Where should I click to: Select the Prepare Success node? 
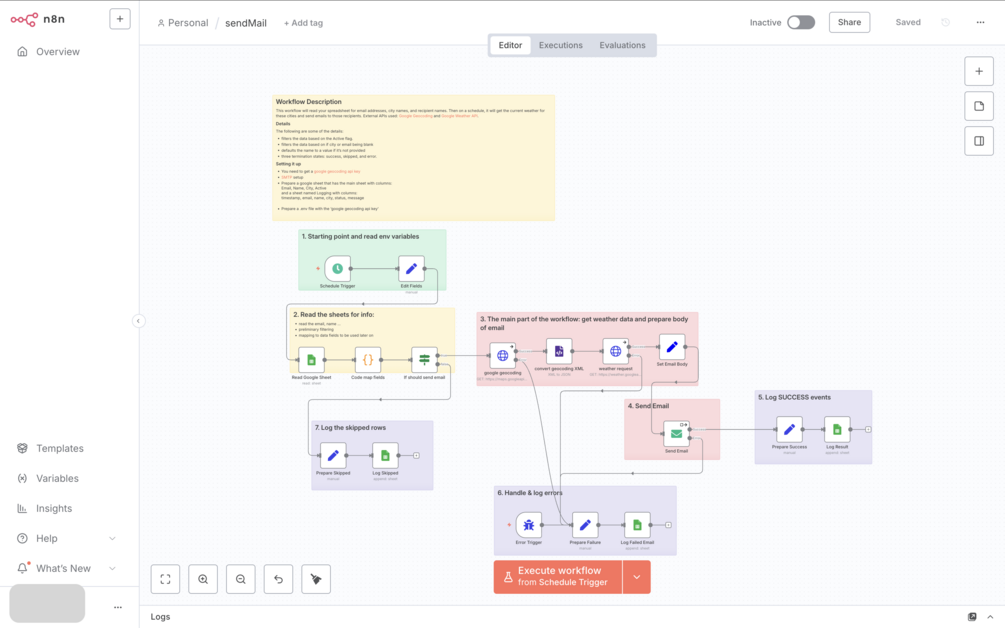click(x=789, y=429)
